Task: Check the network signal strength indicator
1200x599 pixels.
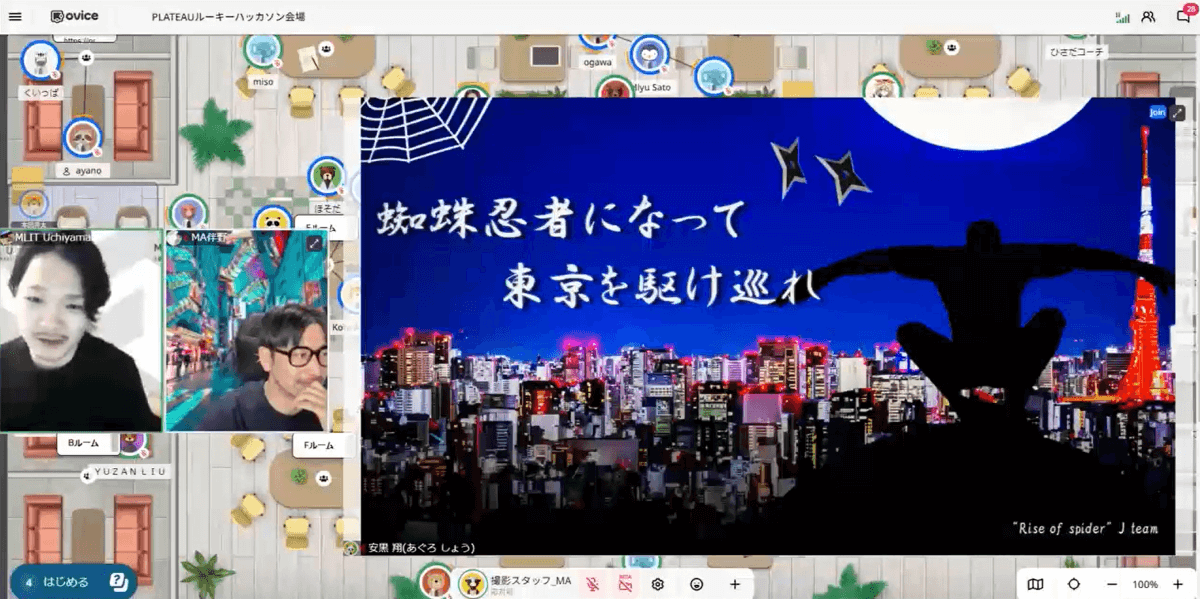Action: tap(1122, 17)
